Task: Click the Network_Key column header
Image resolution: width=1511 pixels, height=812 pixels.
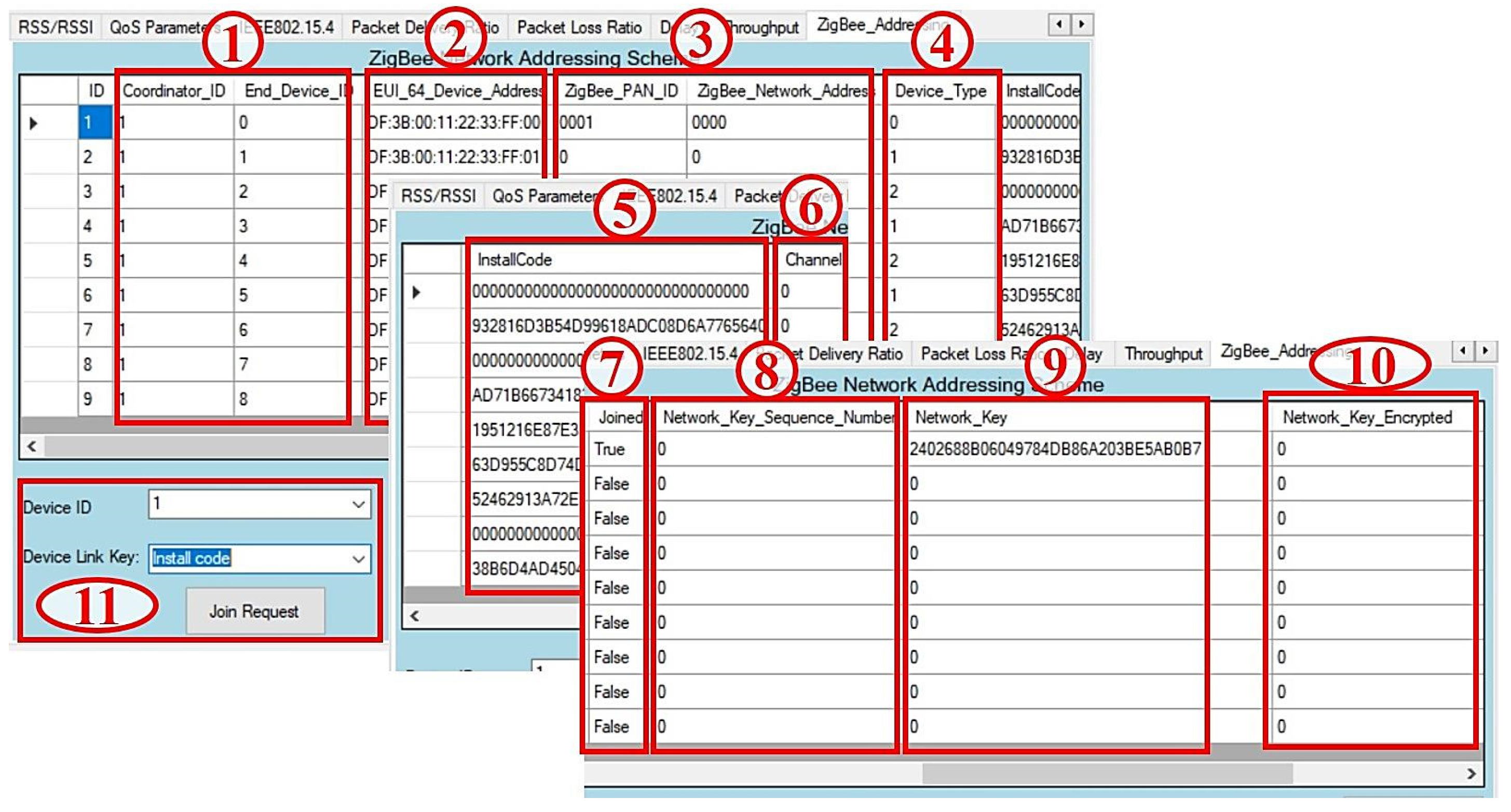Action: click(961, 418)
